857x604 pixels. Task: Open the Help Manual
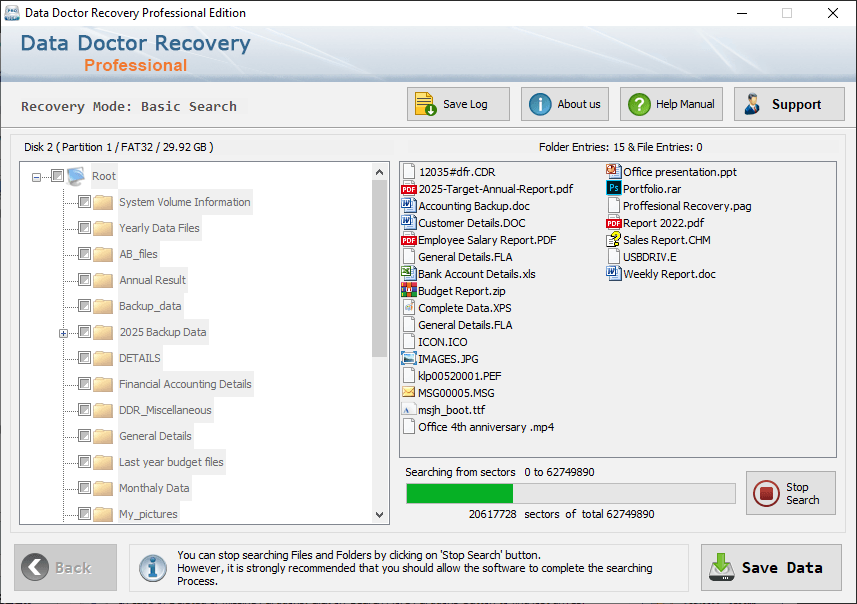(x=671, y=104)
